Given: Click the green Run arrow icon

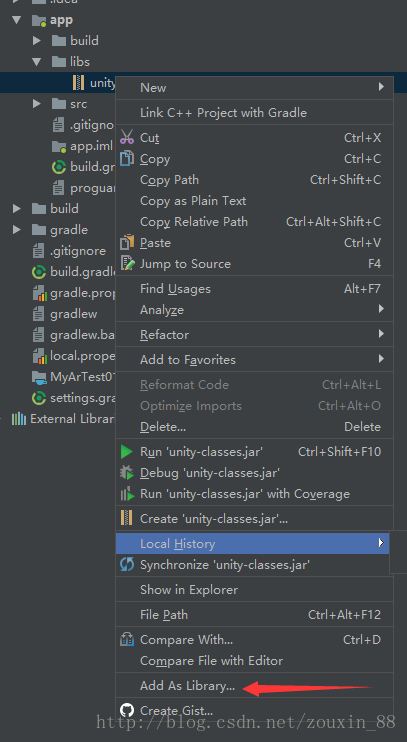Looking at the screenshot, I should pyautogui.click(x=127, y=452).
